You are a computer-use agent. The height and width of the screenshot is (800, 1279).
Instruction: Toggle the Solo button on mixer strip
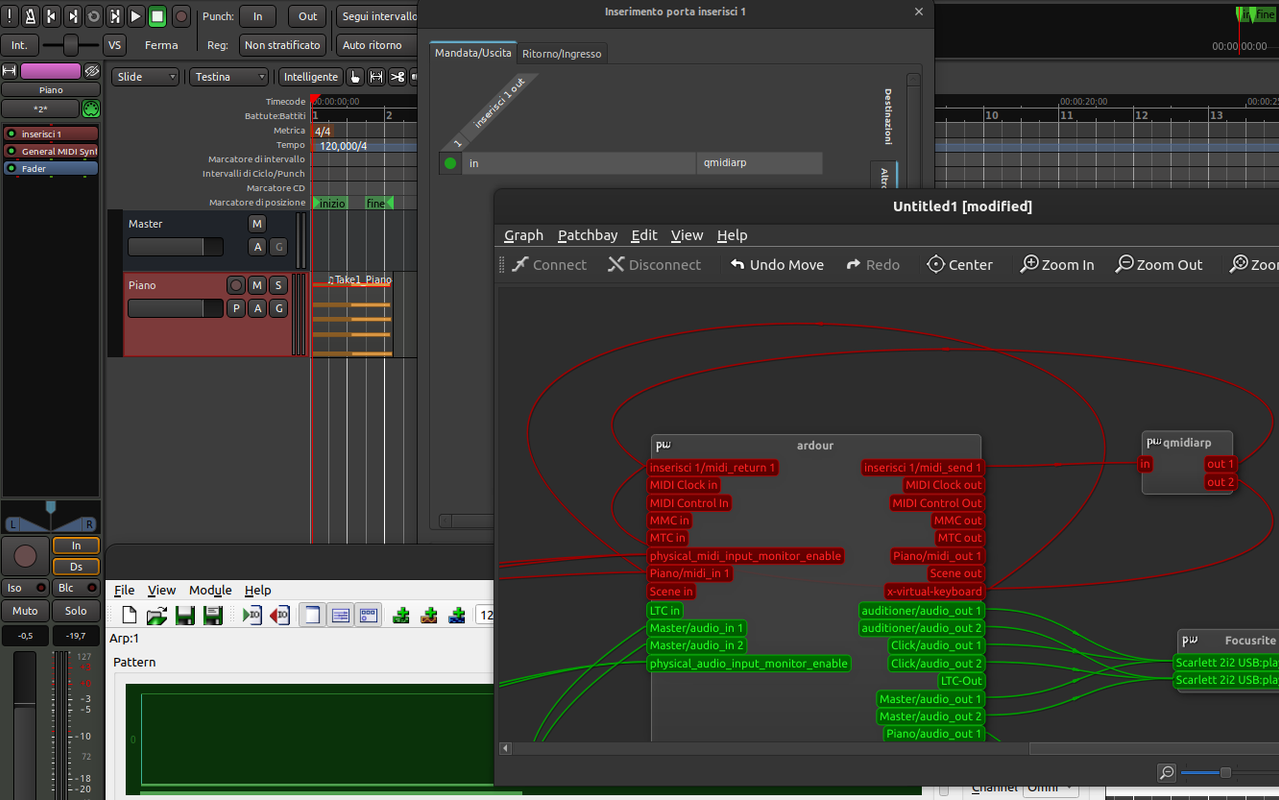[x=76, y=611]
